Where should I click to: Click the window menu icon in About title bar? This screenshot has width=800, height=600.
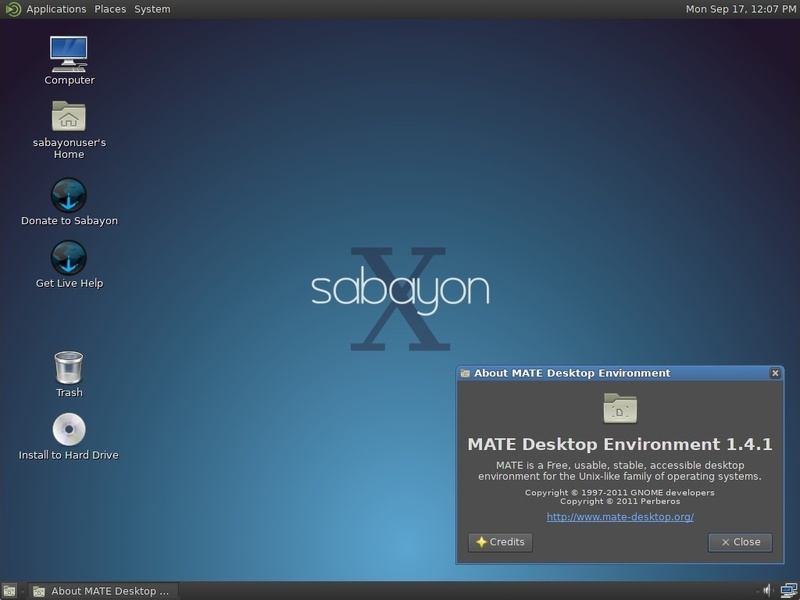click(465, 373)
